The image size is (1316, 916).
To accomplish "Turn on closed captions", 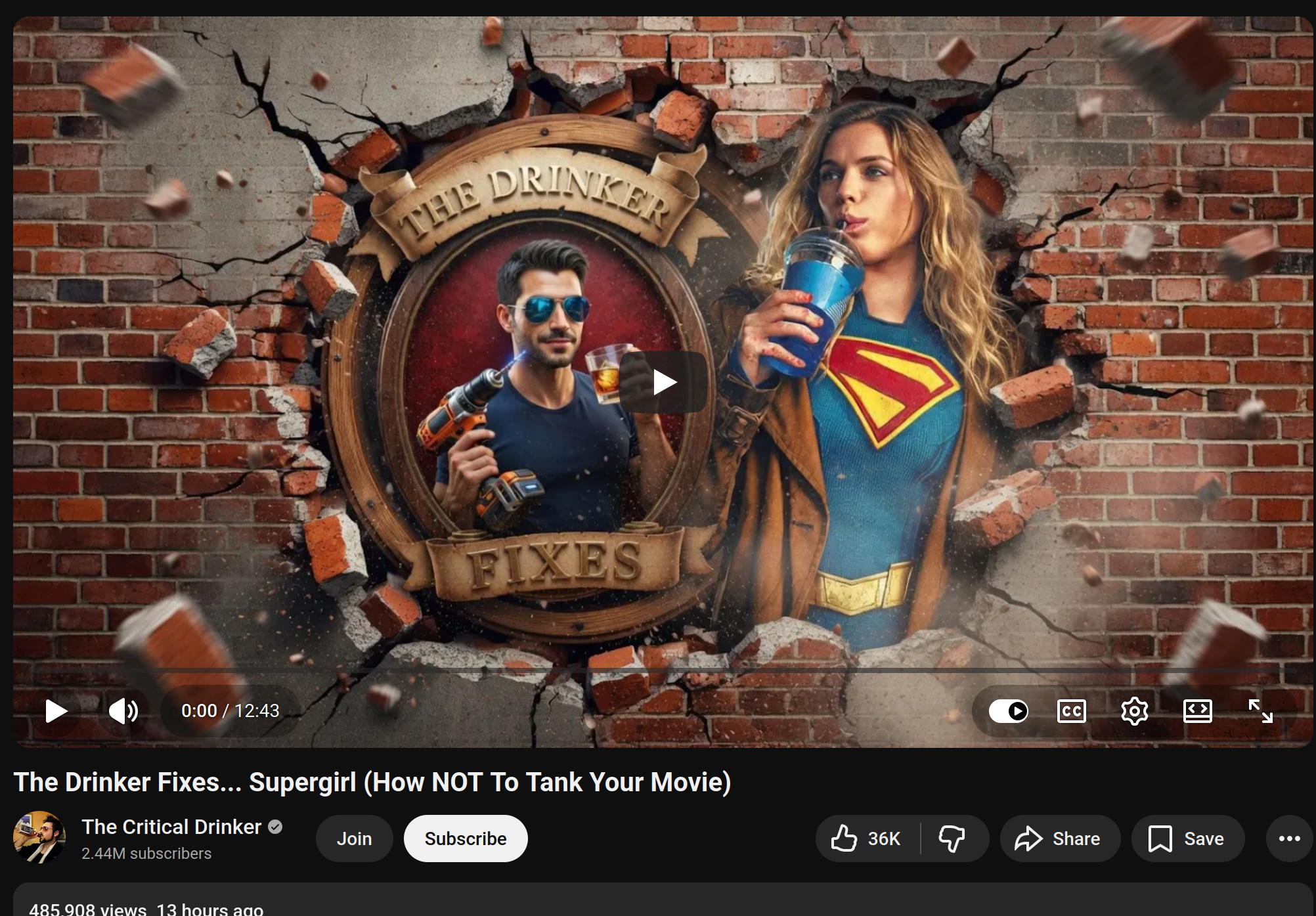I will click(1072, 710).
